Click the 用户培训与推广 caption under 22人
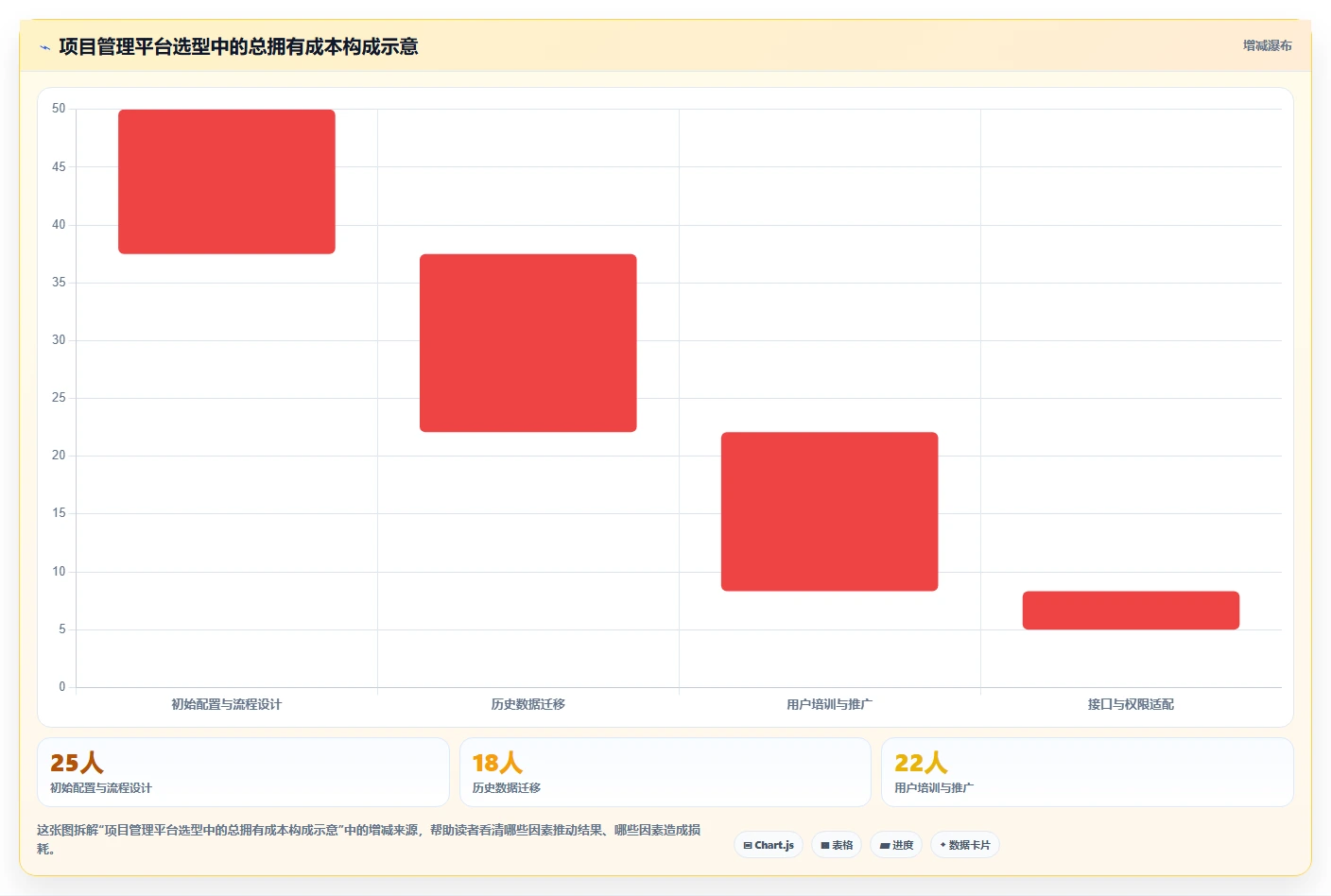Image resolution: width=1331 pixels, height=896 pixels. (934, 787)
